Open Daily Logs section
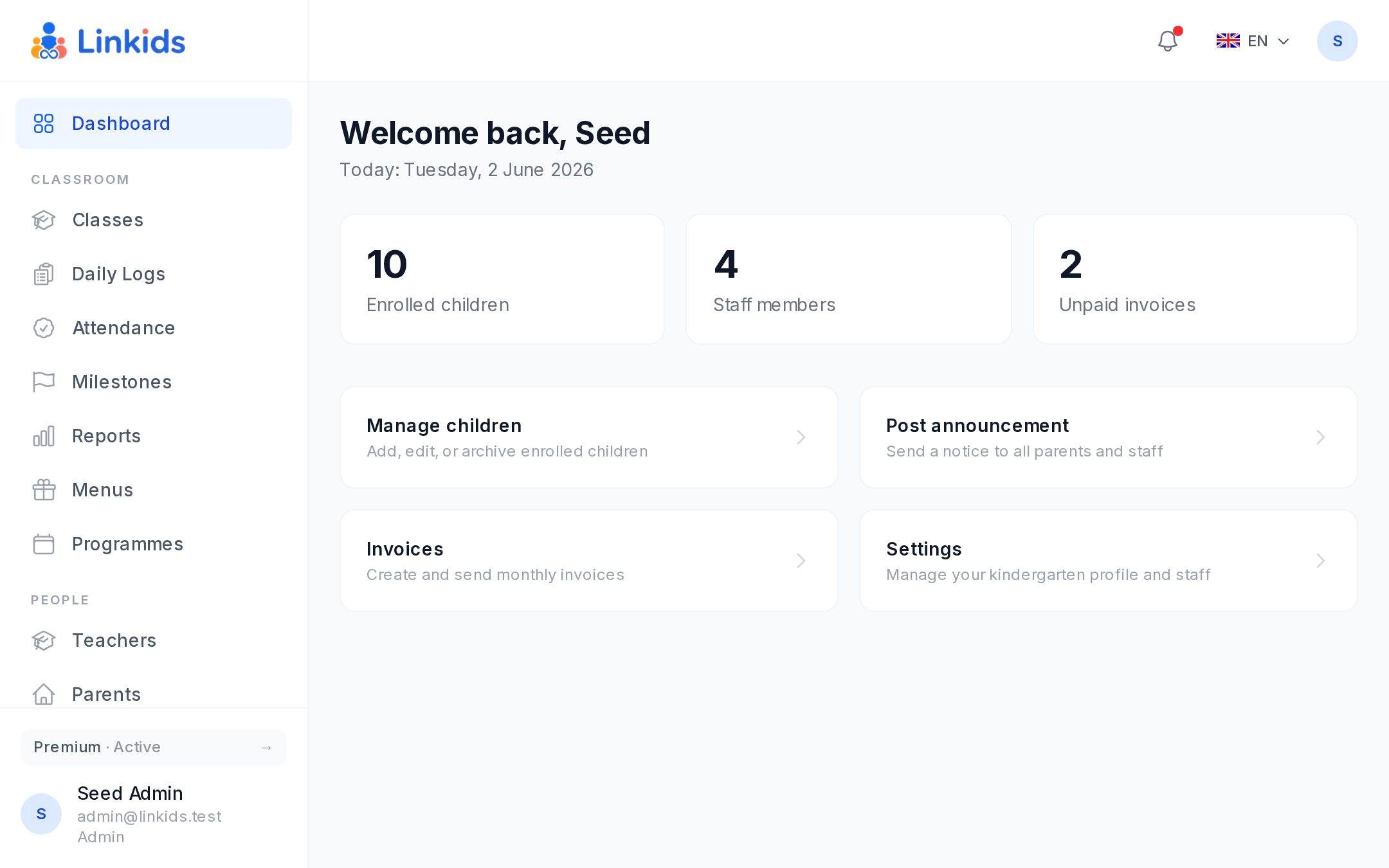Viewport: 1389px width, 868px height. [154, 274]
